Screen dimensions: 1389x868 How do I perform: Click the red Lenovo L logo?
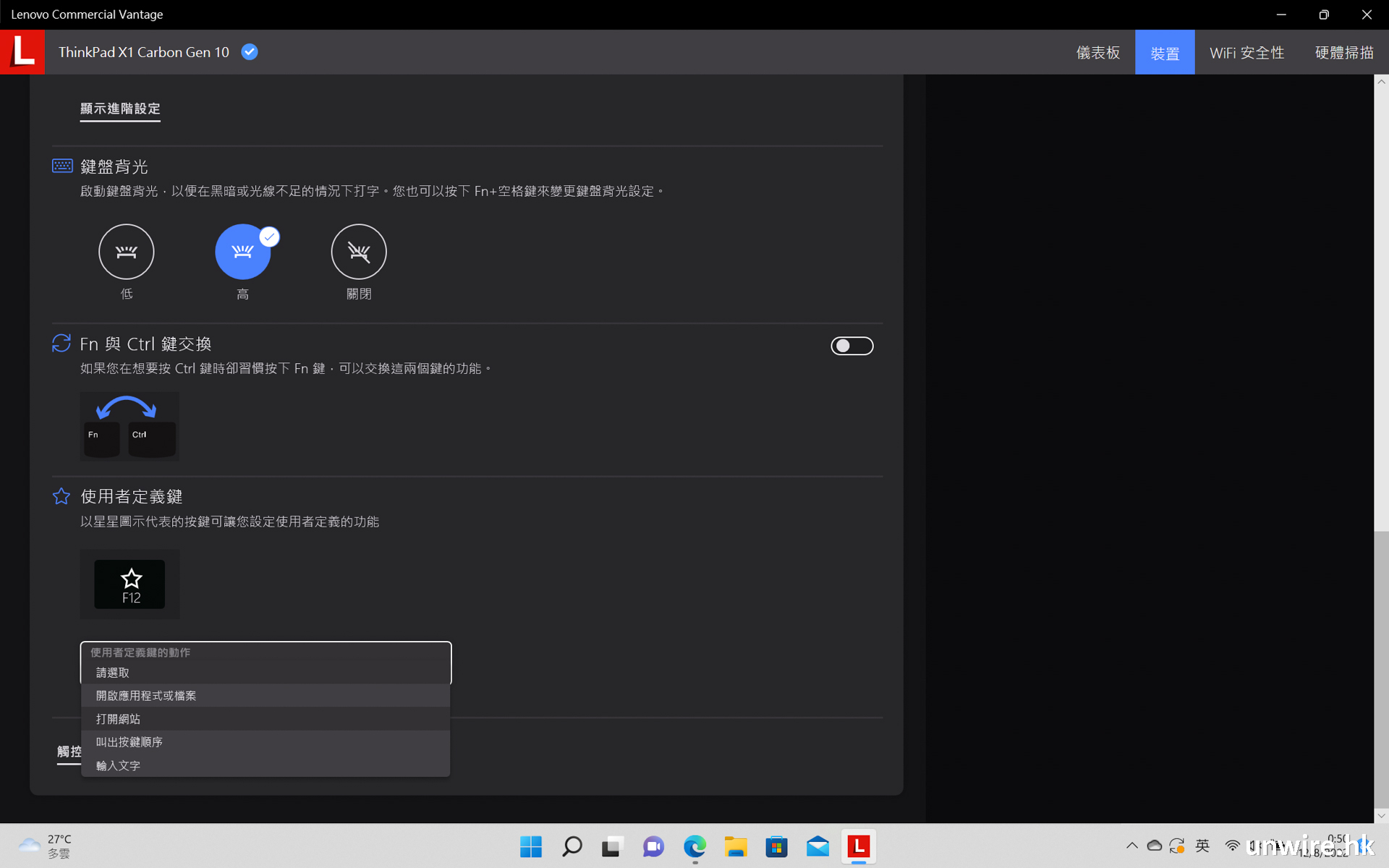tap(22, 52)
